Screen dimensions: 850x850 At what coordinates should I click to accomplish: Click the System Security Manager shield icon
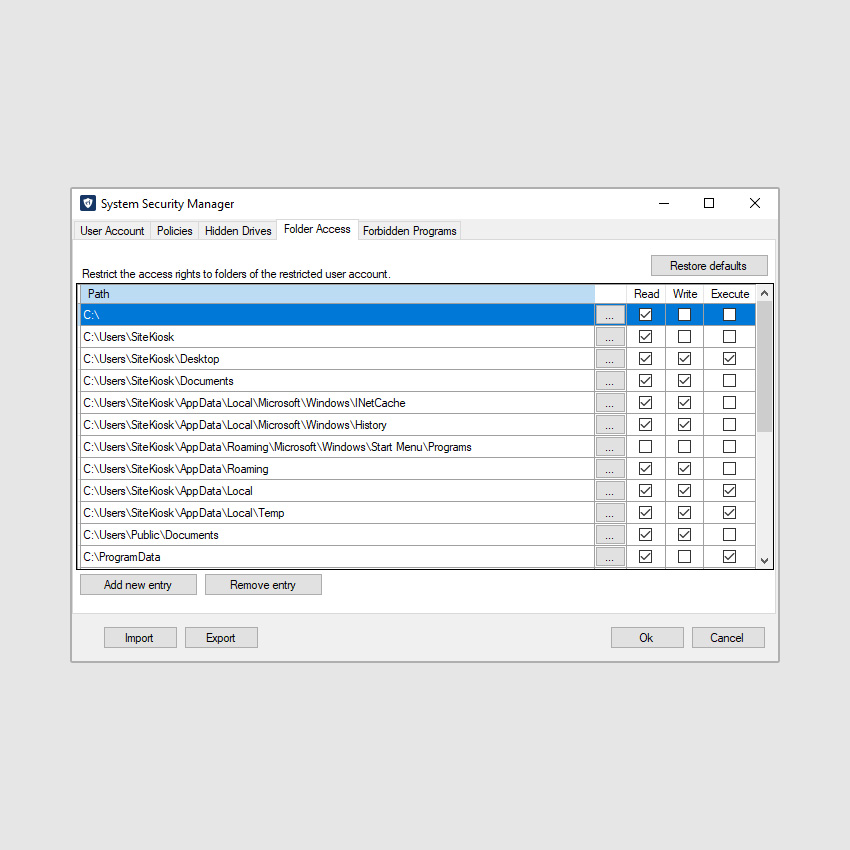point(88,204)
